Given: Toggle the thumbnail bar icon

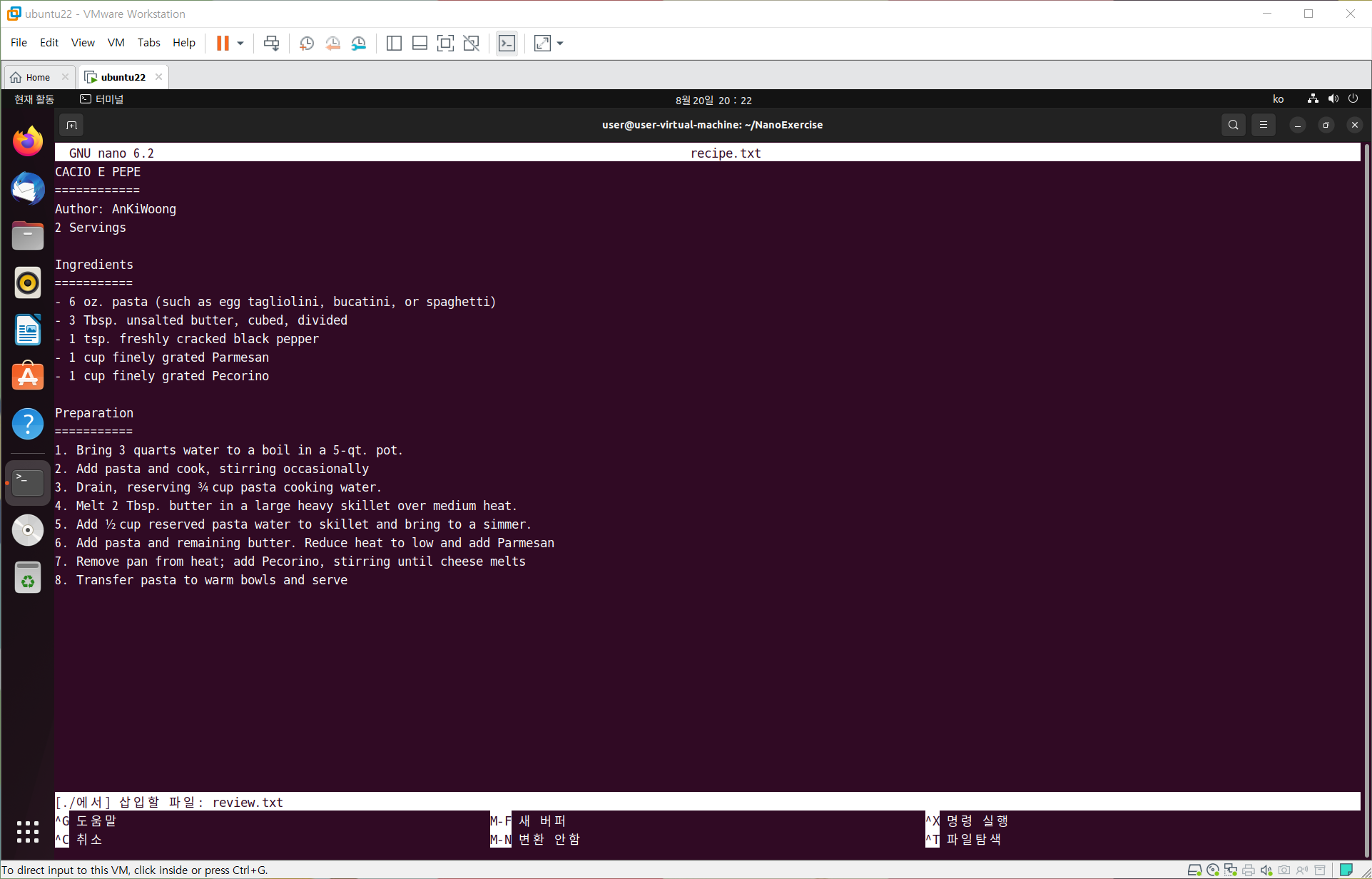Looking at the screenshot, I should tap(420, 44).
